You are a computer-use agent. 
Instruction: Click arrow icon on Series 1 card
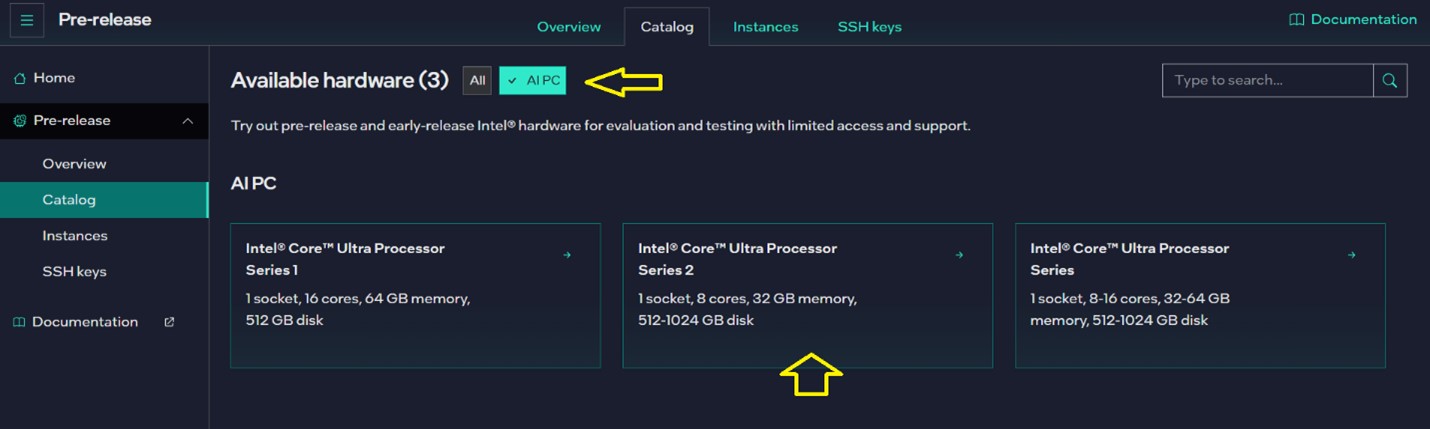[x=567, y=255]
